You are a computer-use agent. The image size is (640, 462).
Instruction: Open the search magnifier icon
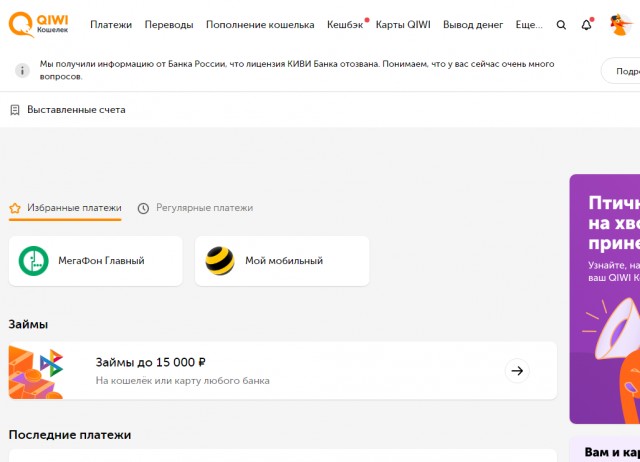[561, 25]
